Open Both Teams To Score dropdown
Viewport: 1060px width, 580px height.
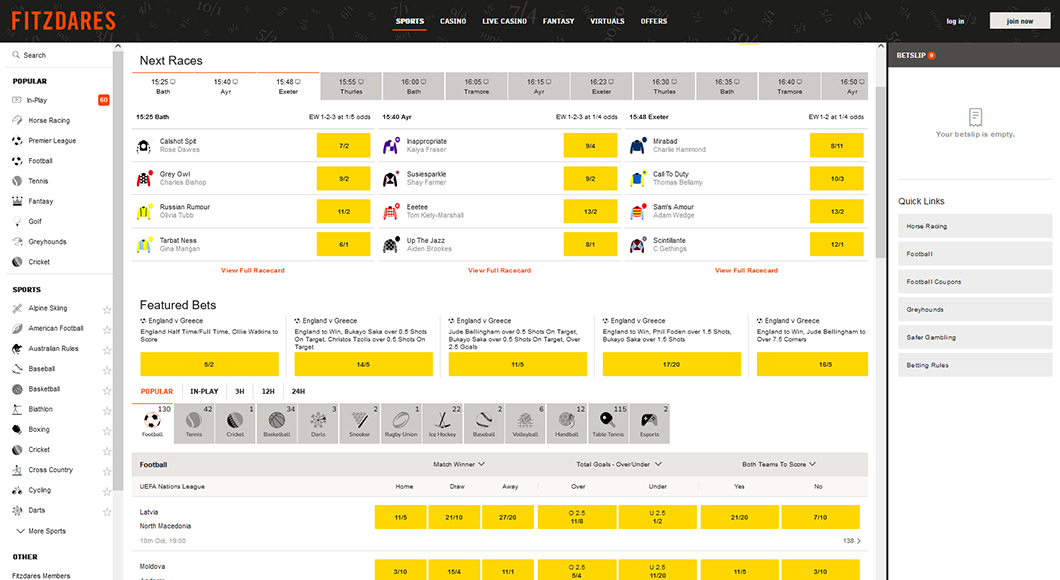click(779, 464)
